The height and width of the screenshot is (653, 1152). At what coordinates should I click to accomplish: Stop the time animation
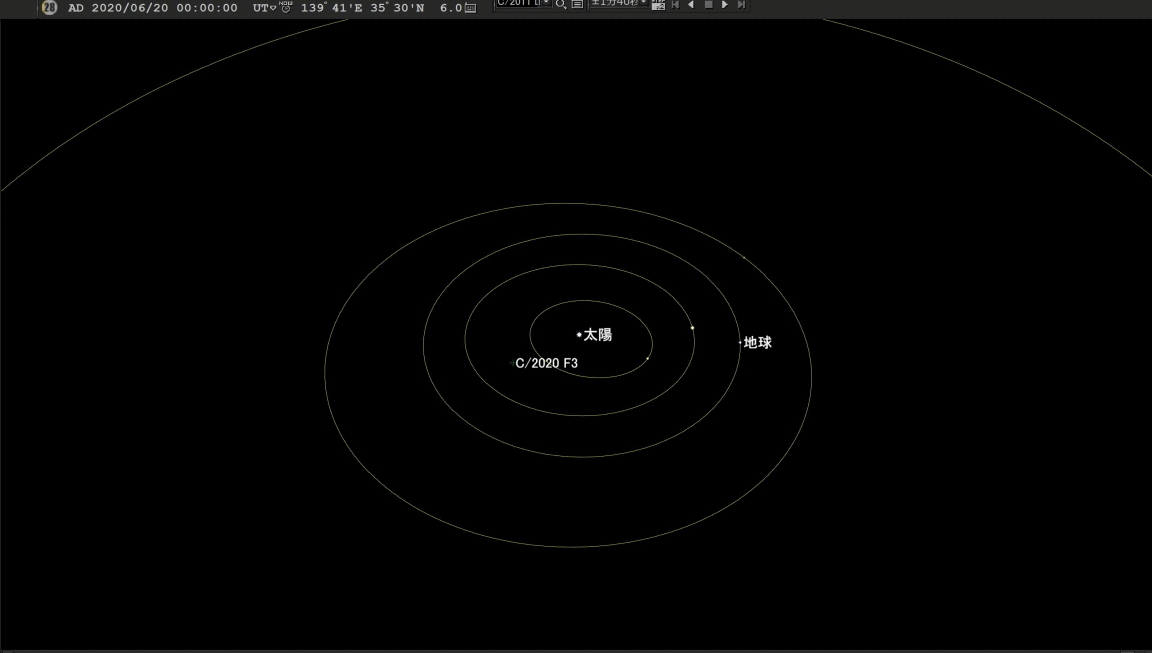click(708, 5)
